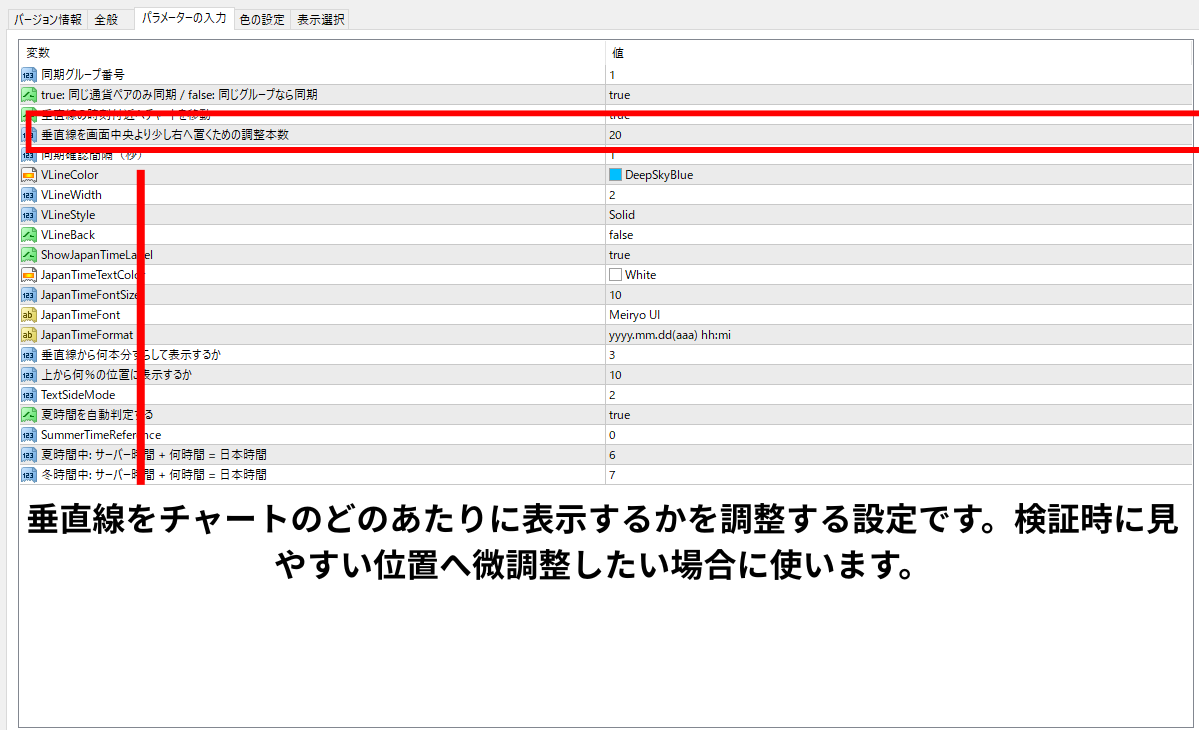The width and height of the screenshot is (1199, 730).
Task: Click the VLineColor parameter icon
Action: 28,175
